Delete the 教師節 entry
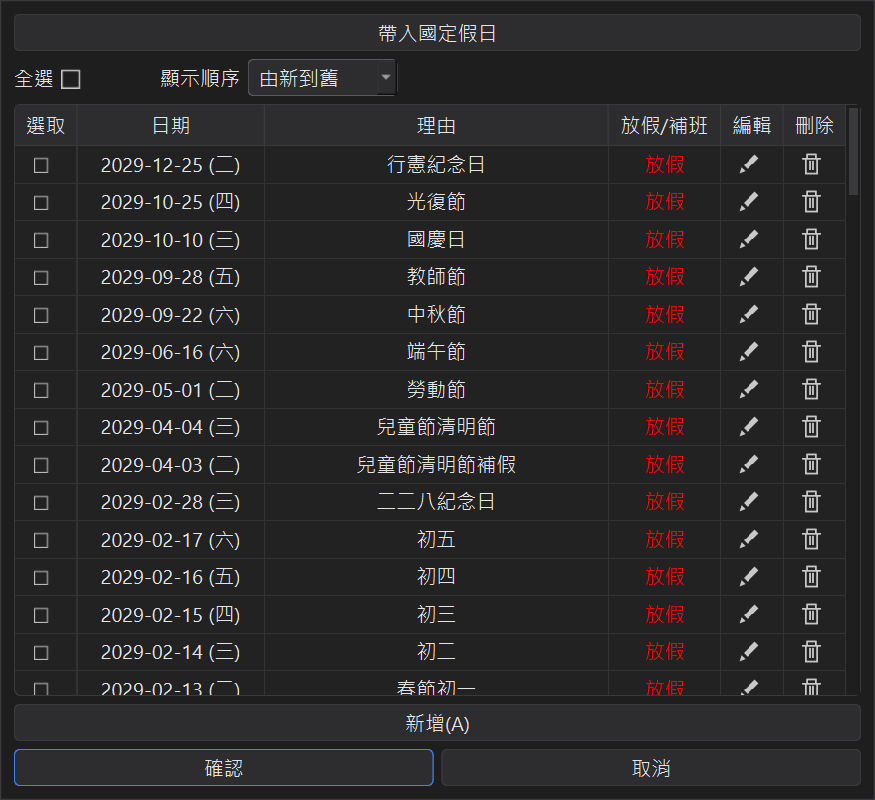 tap(811, 277)
